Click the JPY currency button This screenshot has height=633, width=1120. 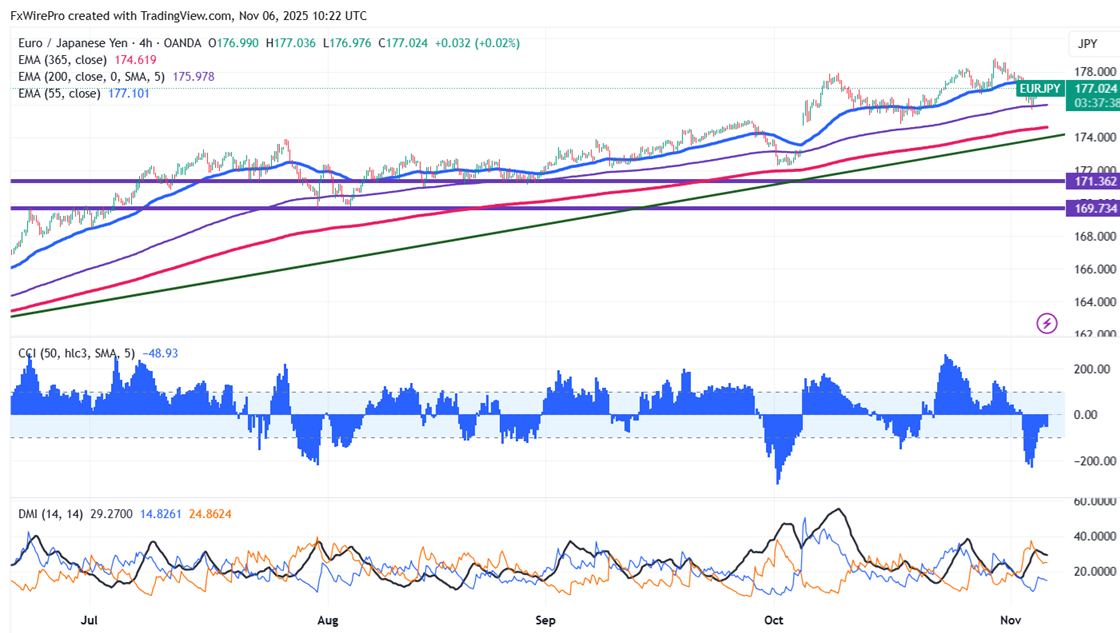pos(1087,44)
